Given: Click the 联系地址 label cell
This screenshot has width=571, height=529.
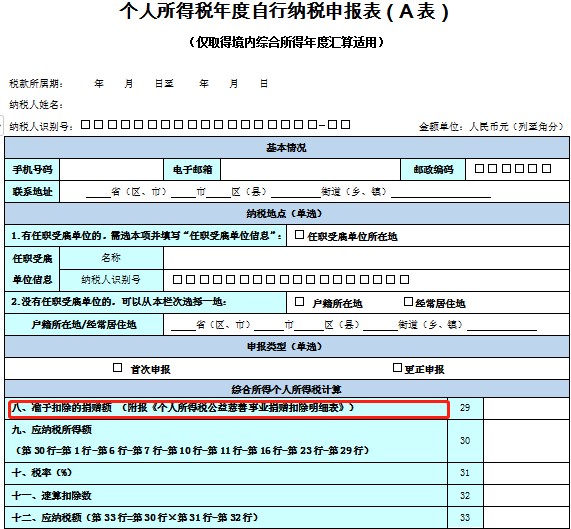Looking at the screenshot, I should pyautogui.click(x=32, y=192).
